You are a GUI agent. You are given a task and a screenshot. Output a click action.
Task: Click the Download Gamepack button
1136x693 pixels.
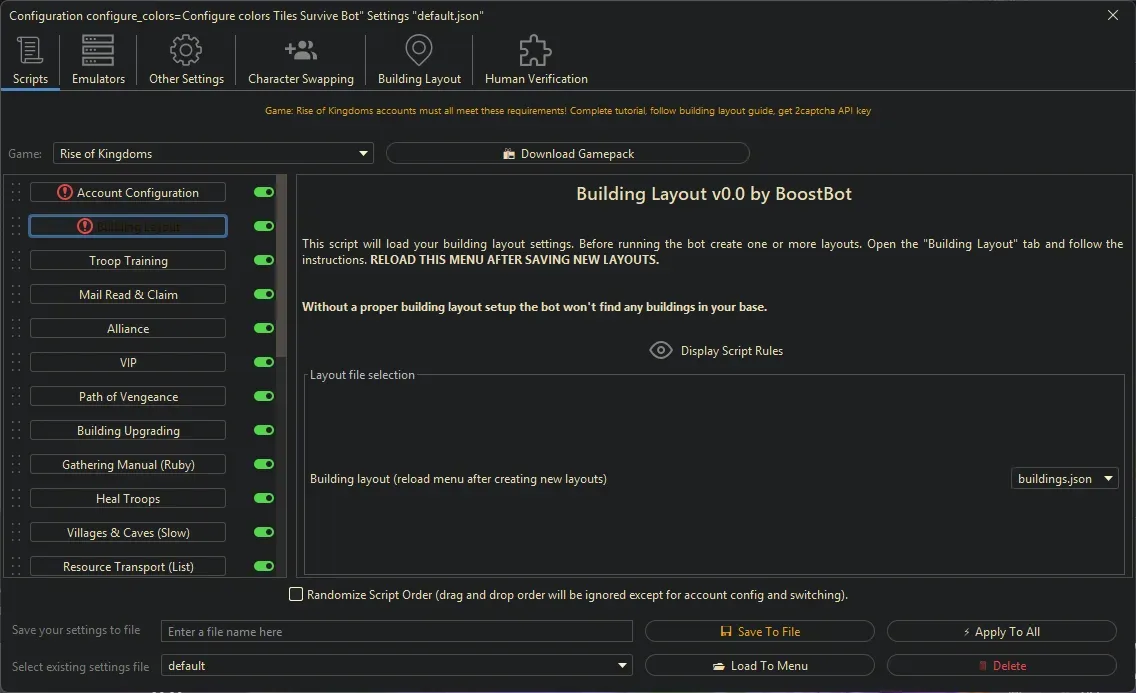(567, 153)
